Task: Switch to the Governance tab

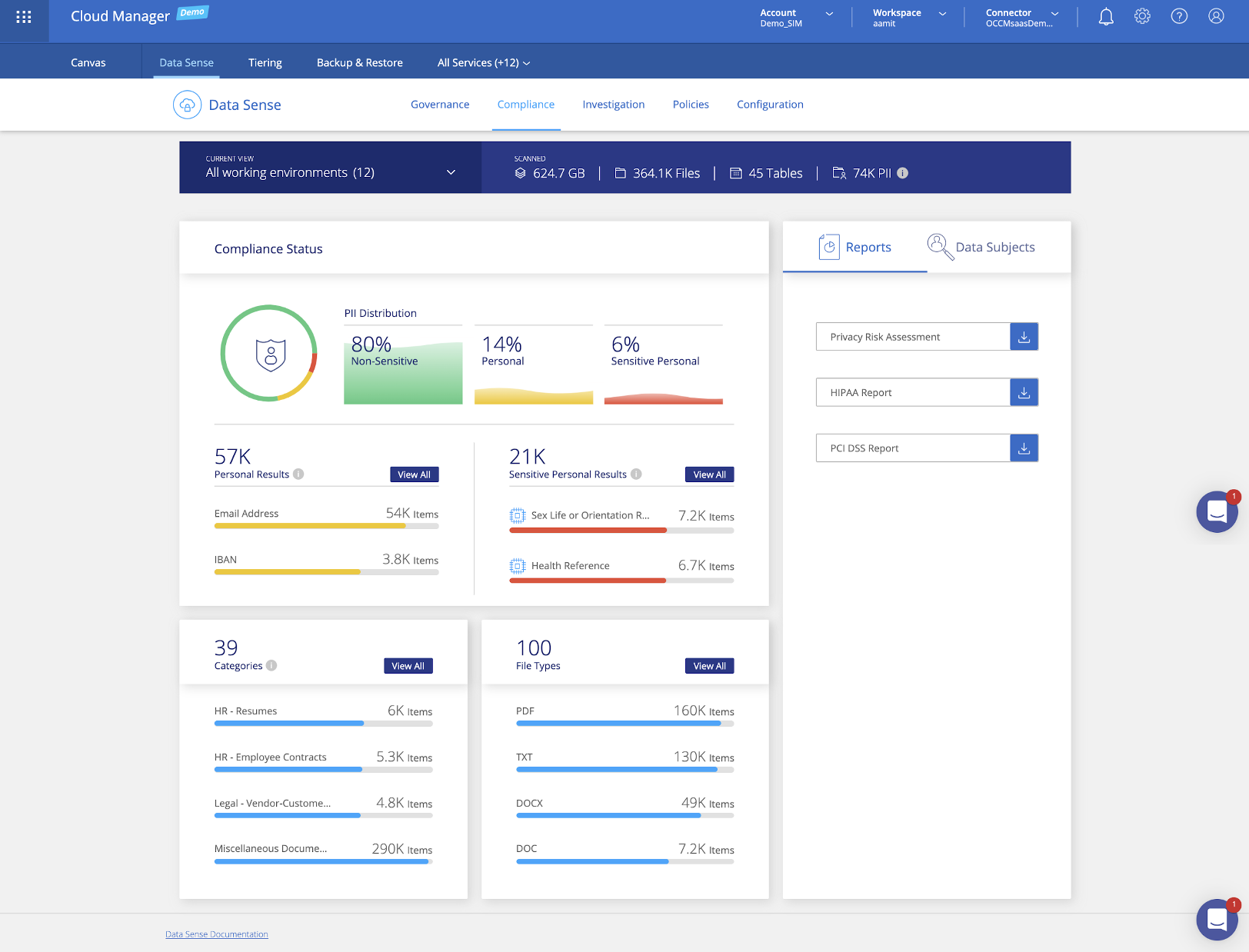Action: click(x=439, y=105)
